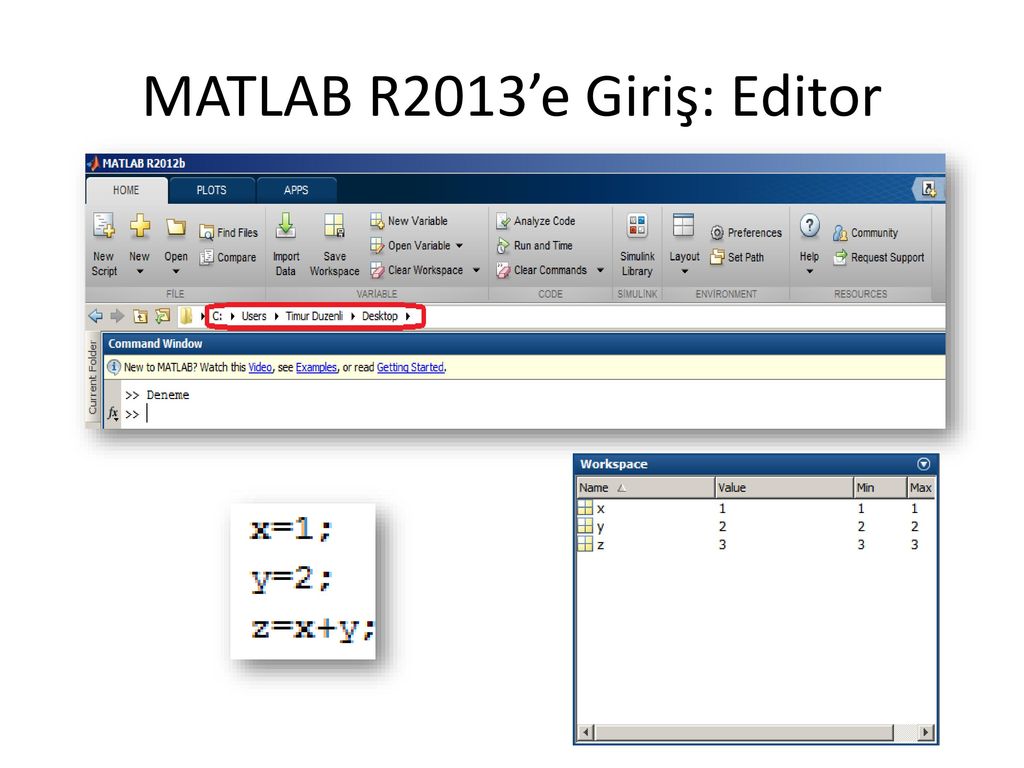Screen dimensions: 1024x768
Task: Click the Run and Time button
Action: [x=534, y=246]
